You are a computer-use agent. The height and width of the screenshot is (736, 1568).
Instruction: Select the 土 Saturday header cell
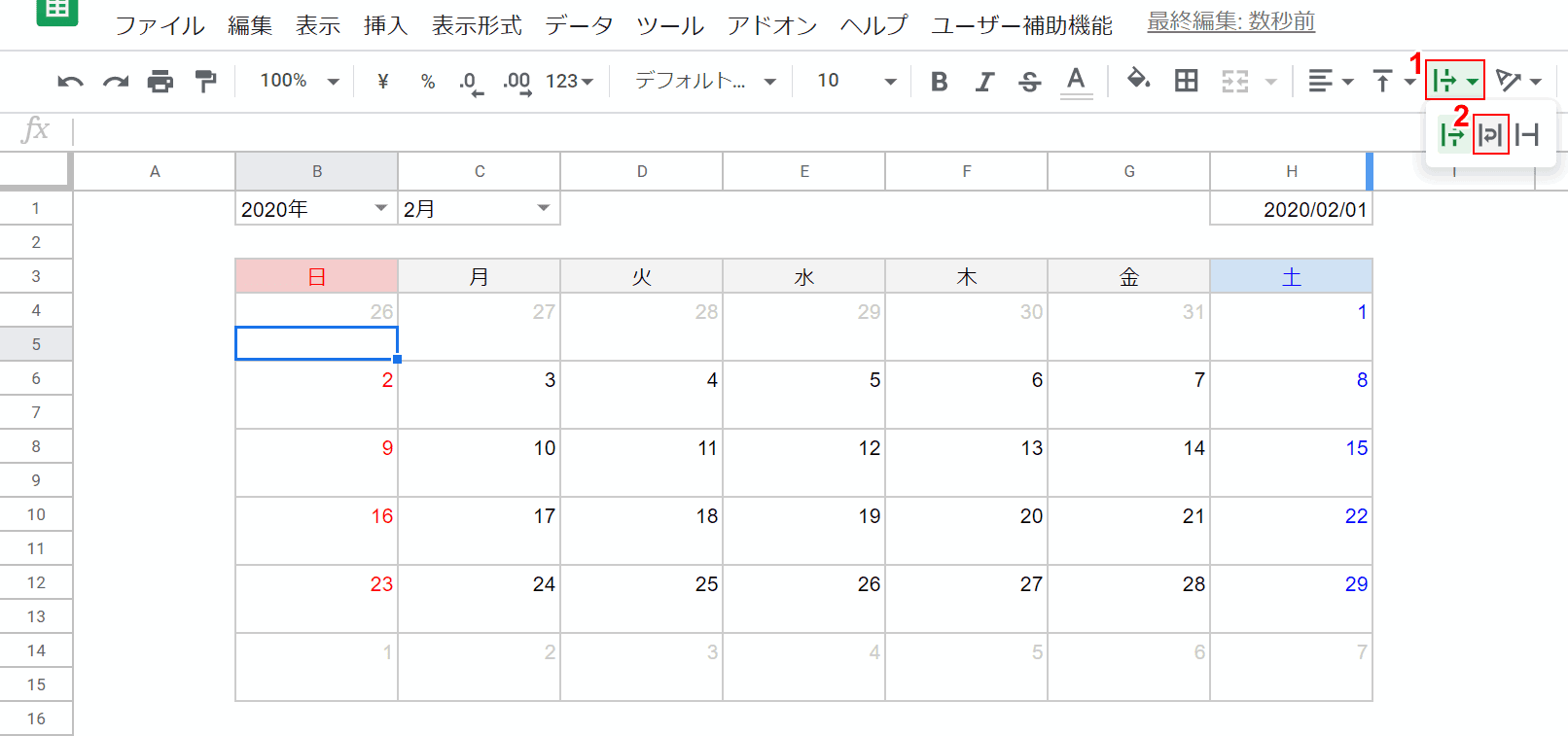pos(1291,276)
